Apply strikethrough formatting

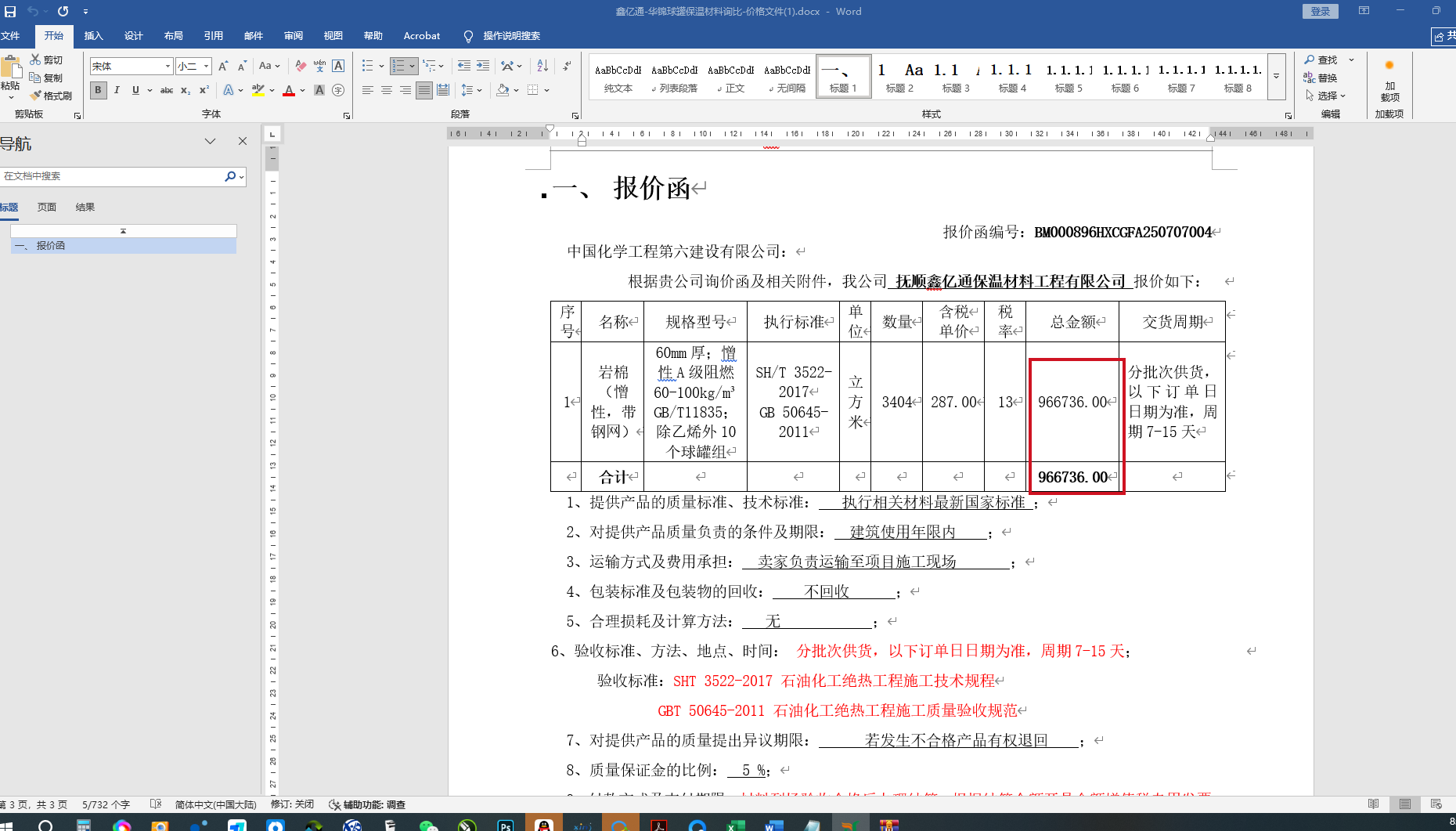pos(167,90)
